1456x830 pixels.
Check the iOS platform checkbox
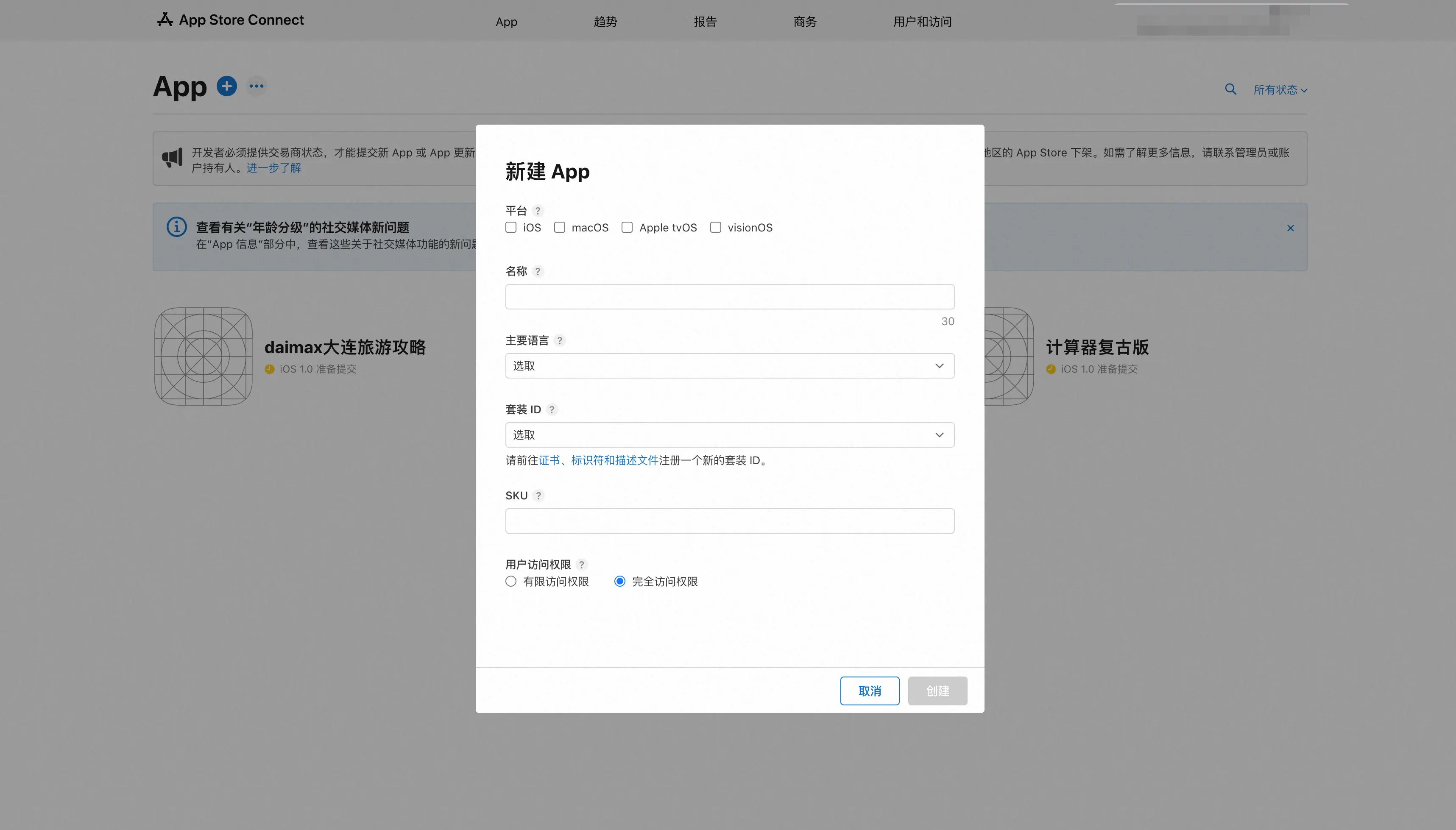tap(511, 228)
